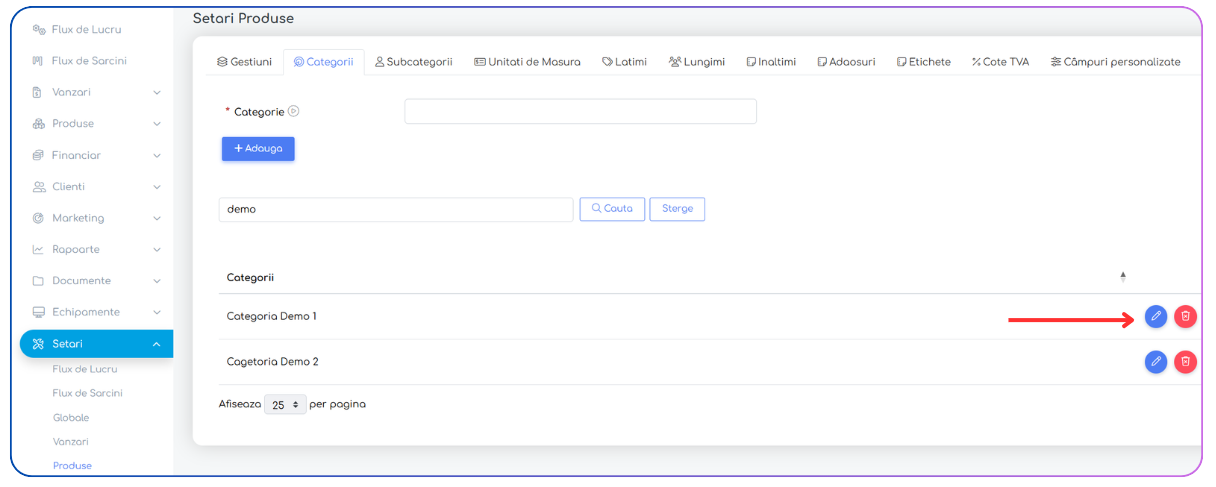Screen dimensions: 1216x487
Task: Open Flux de Sarcini from sidebar icon
Action: pyautogui.click(x=39, y=61)
